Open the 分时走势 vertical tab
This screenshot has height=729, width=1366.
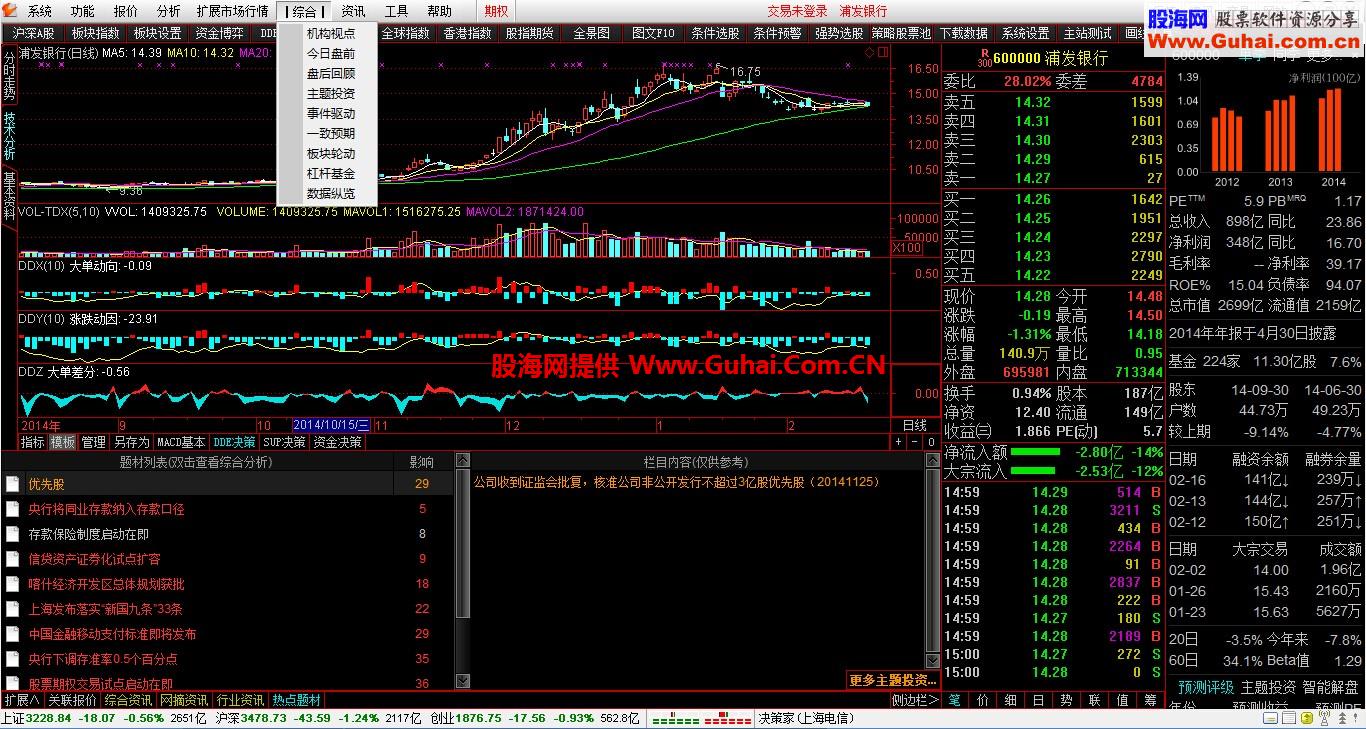tap(9, 75)
